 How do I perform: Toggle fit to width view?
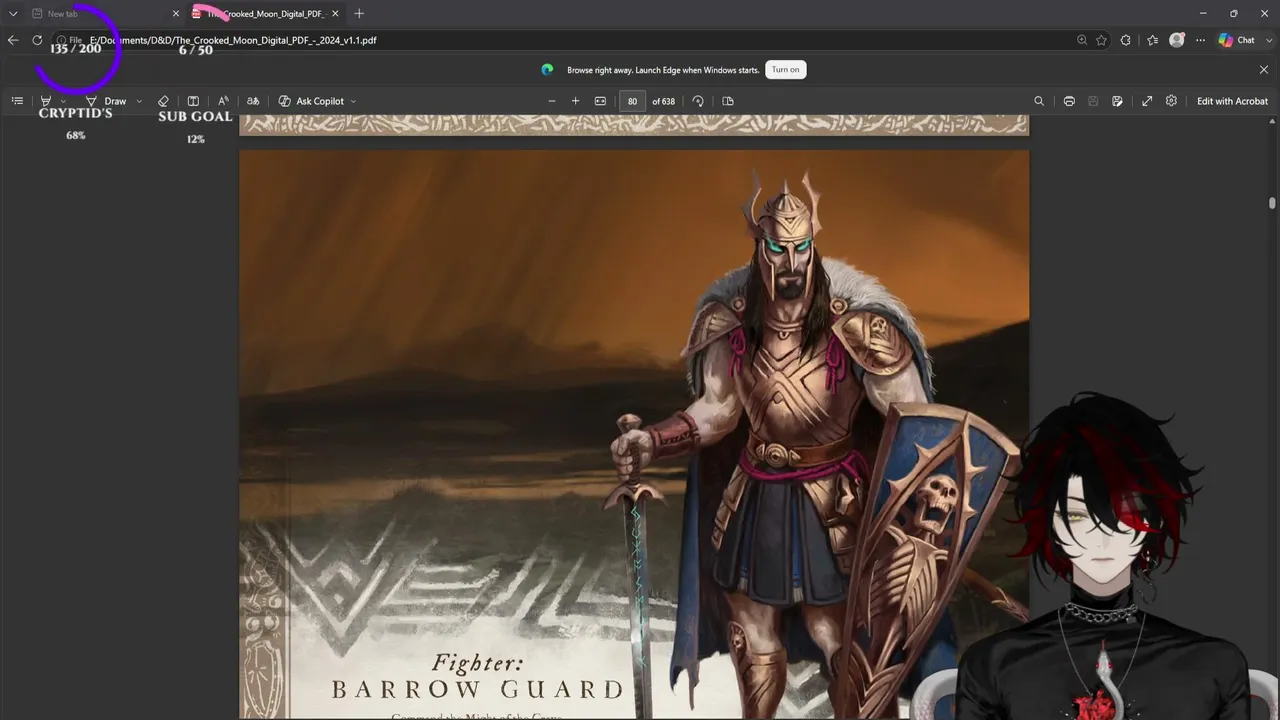pyautogui.click(x=600, y=101)
